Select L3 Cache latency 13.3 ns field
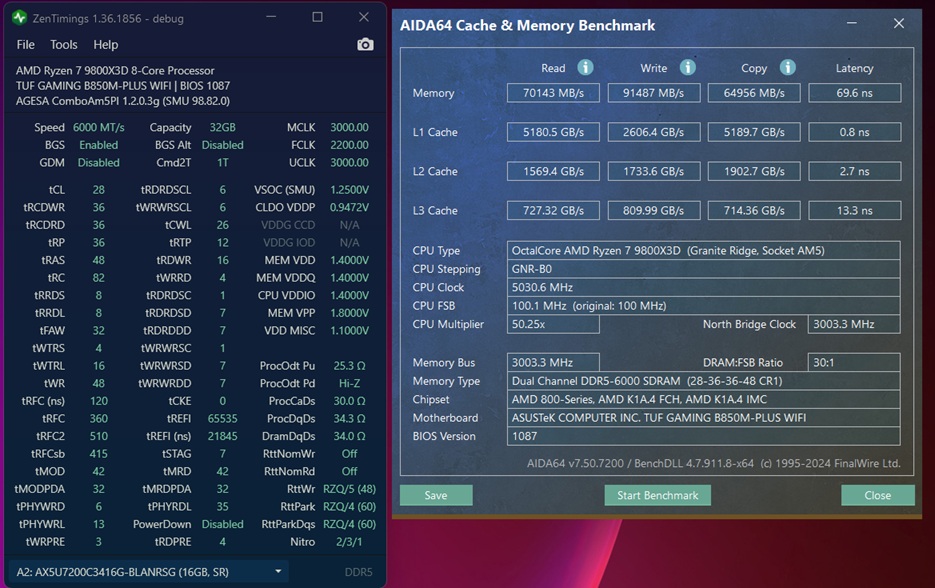 pyautogui.click(x=854, y=211)
